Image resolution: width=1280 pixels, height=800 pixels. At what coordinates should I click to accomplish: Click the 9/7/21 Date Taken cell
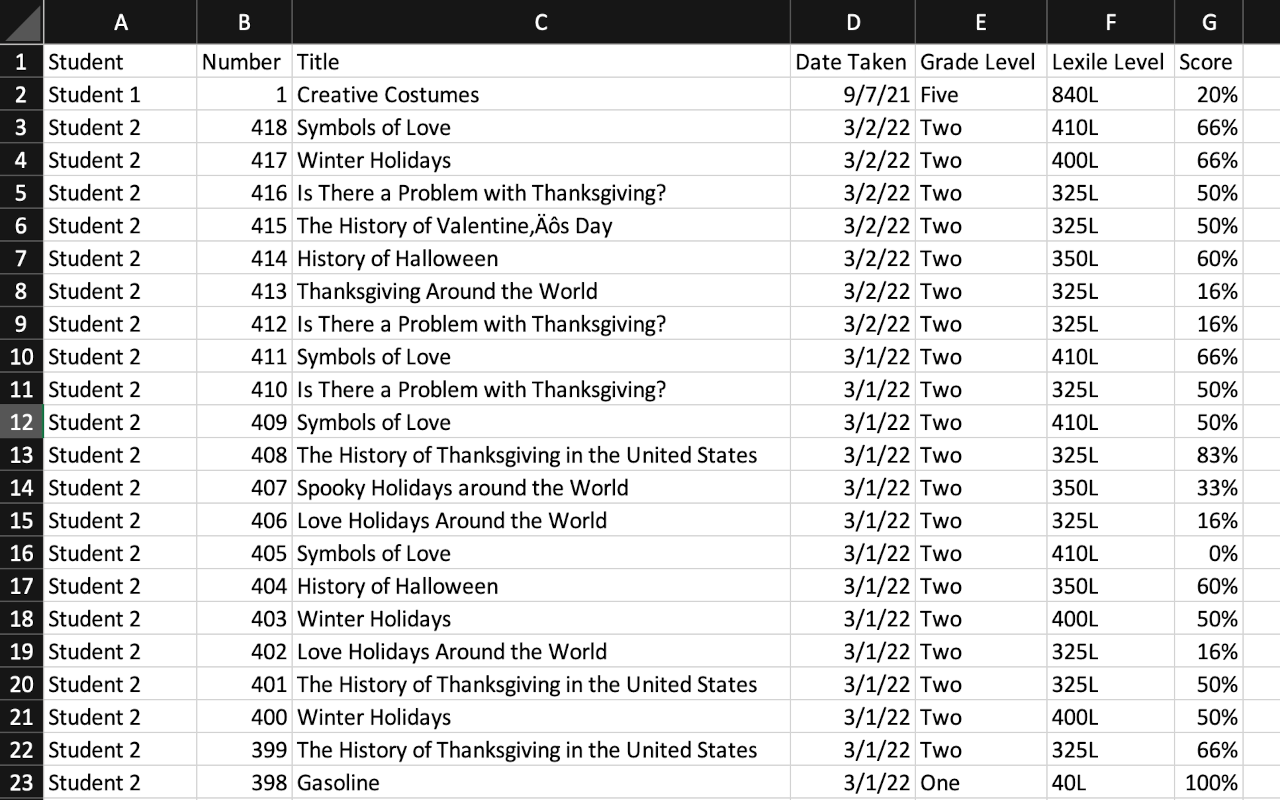(852, 94)
